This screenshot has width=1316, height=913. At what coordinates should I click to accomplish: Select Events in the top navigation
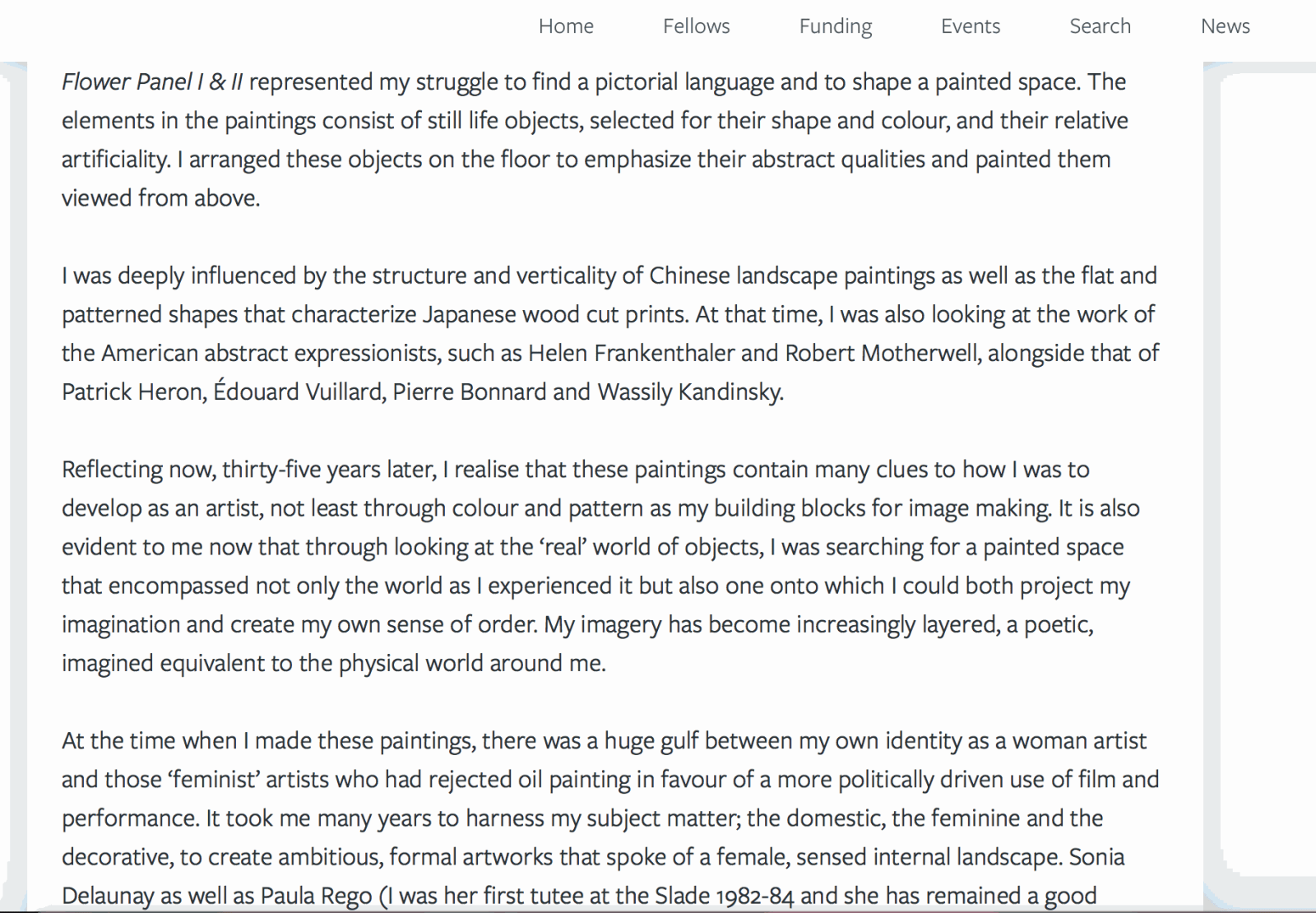click(x=971, y=26)
